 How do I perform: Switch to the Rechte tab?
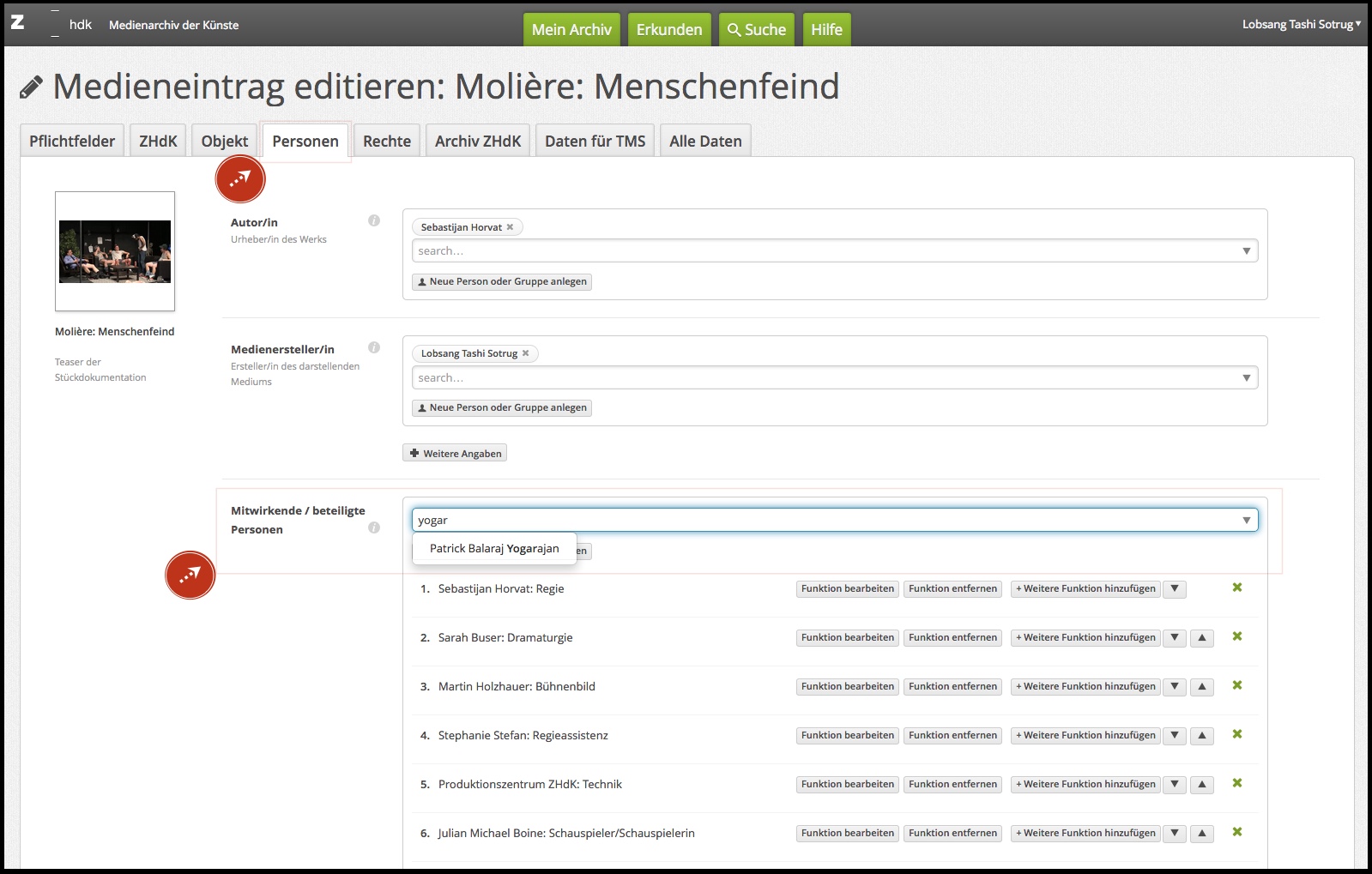click(x=387, y=142)
